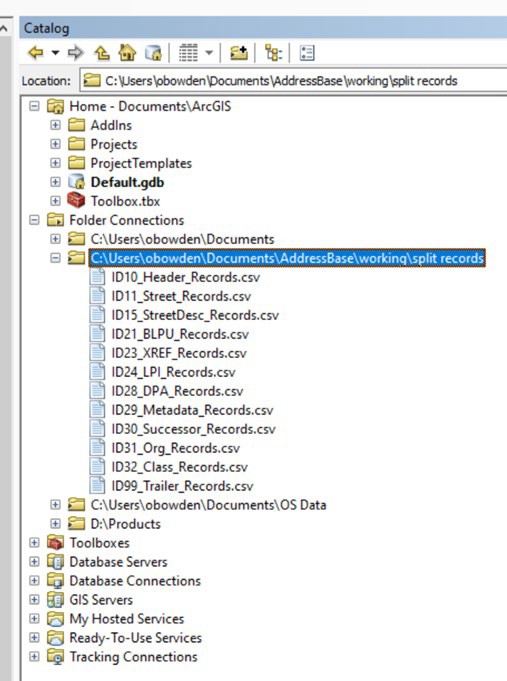The image size is (507, 681).
Task: Expand the Database Connections node
Action: coord(34,581)
